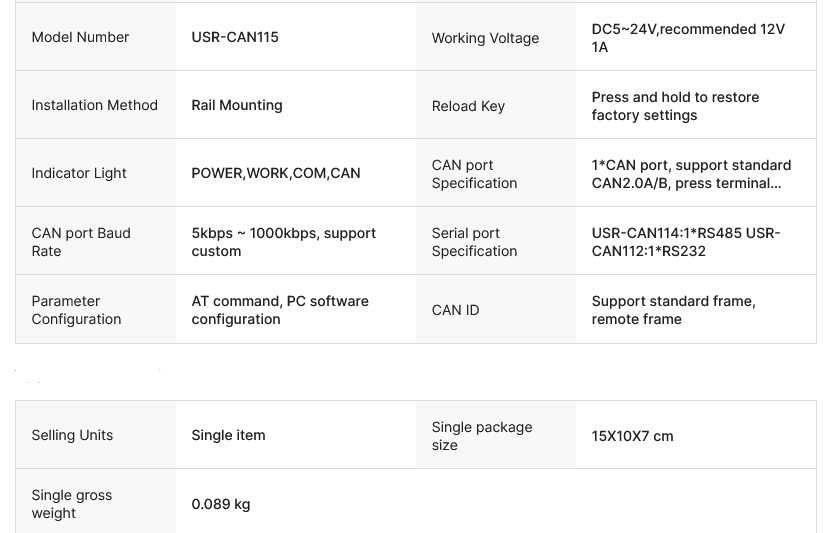Screen dimensions: 826x533
Task: Click the 5kbps ~ 1000kbps baud rate value
Action: [283, 242]
